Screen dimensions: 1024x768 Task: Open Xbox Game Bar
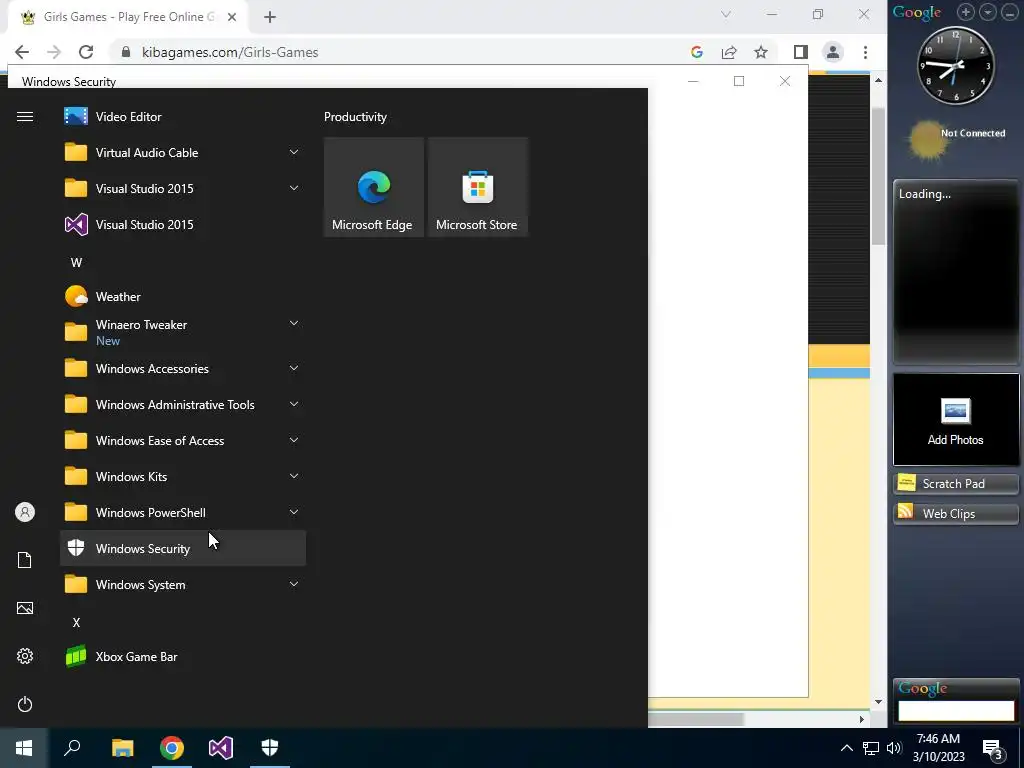pos(183,657)
